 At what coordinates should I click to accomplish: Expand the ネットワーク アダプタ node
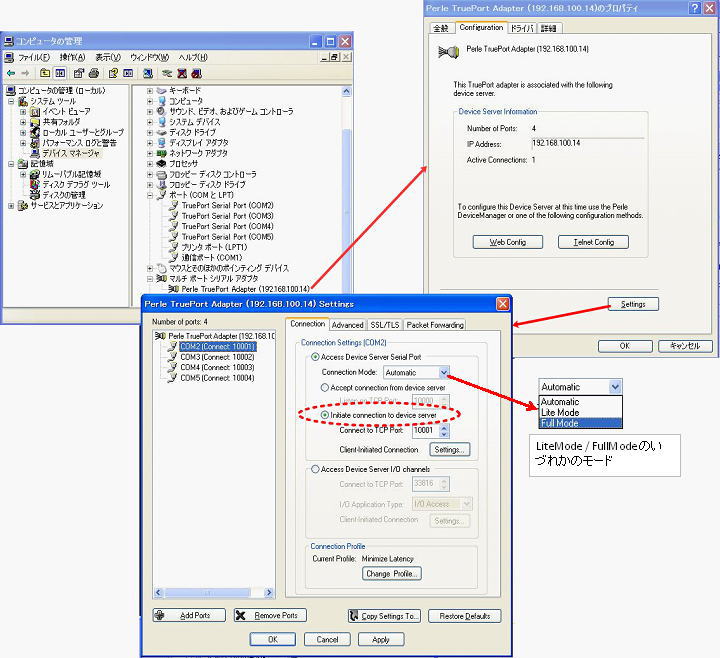pyautogui.click(x=150, y=153)
